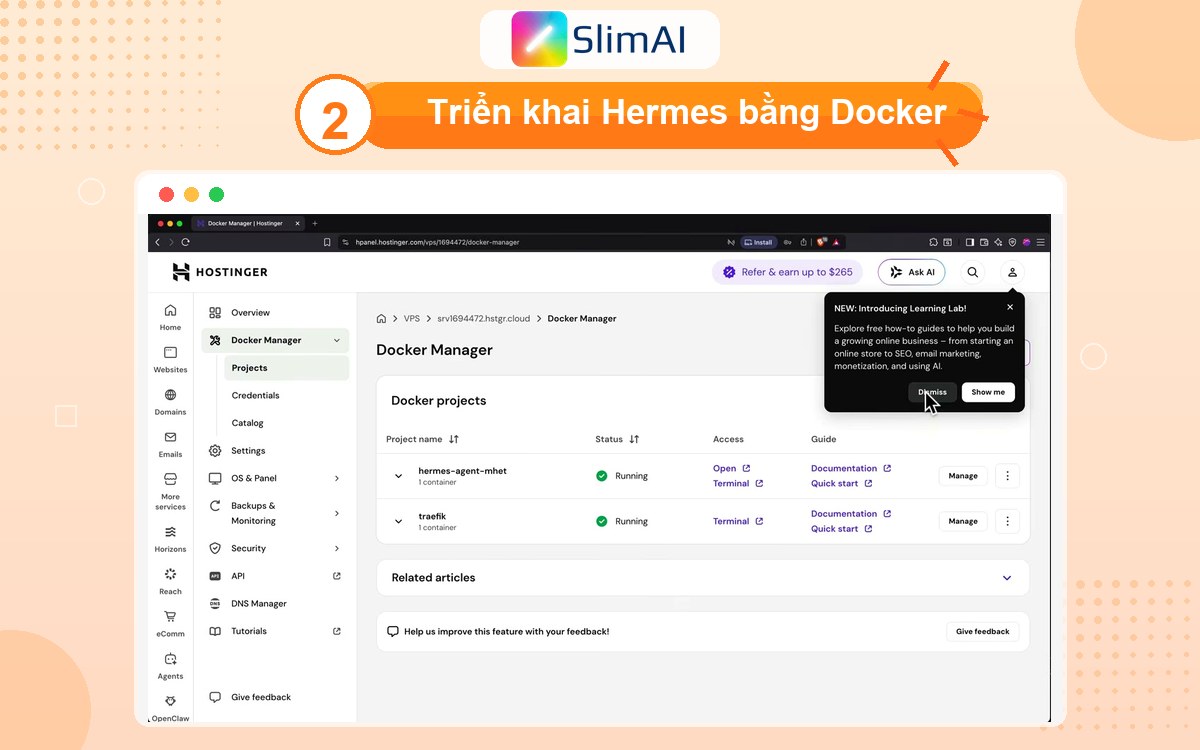
Task: Open the Domains globe icon
Action: pos(170,402)
